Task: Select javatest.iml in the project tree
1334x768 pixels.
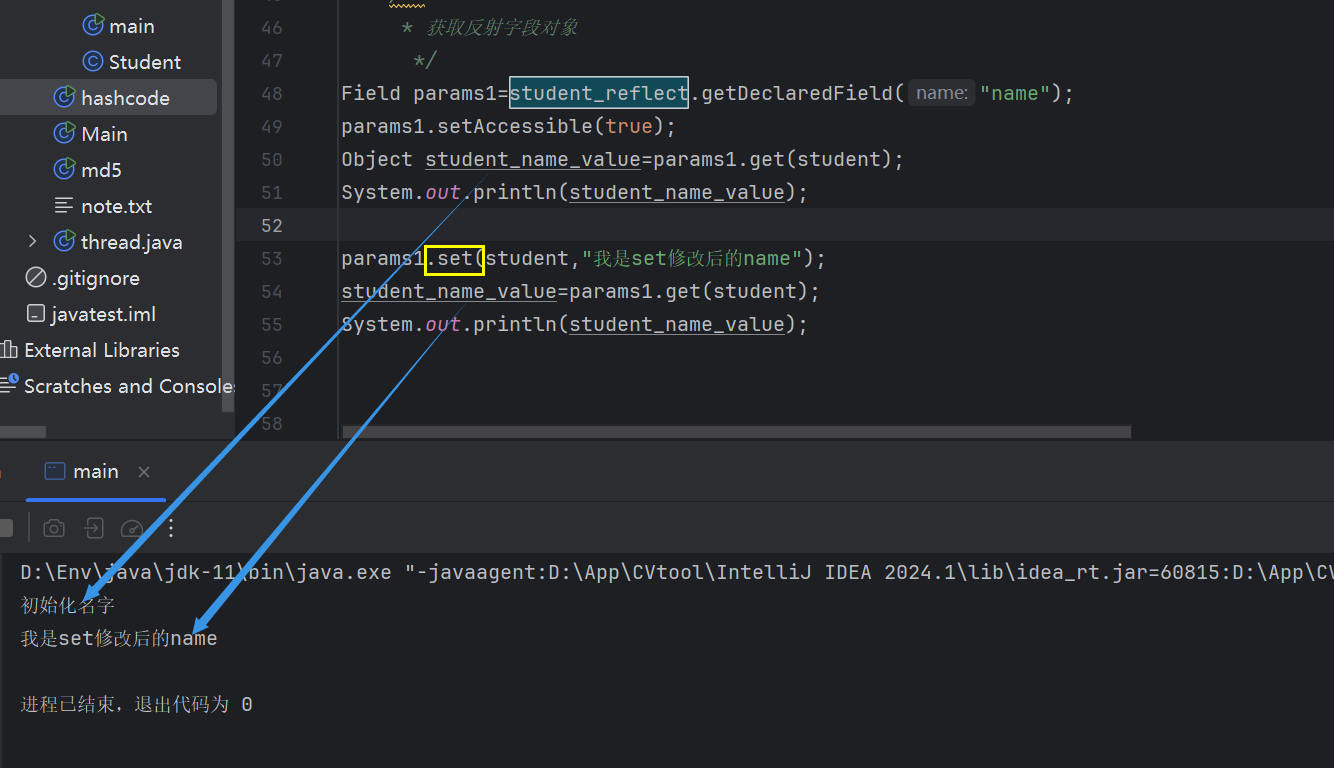Action: point(103,314)
